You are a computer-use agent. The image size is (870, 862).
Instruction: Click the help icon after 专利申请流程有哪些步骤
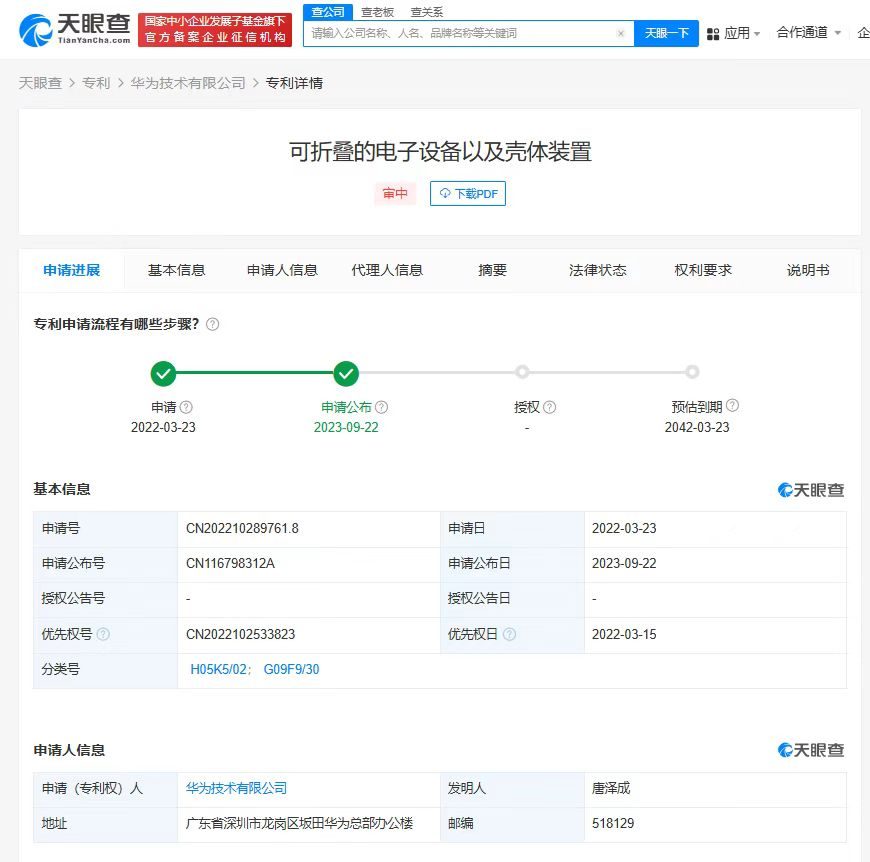pyautogui.click(x=211, y=323)
